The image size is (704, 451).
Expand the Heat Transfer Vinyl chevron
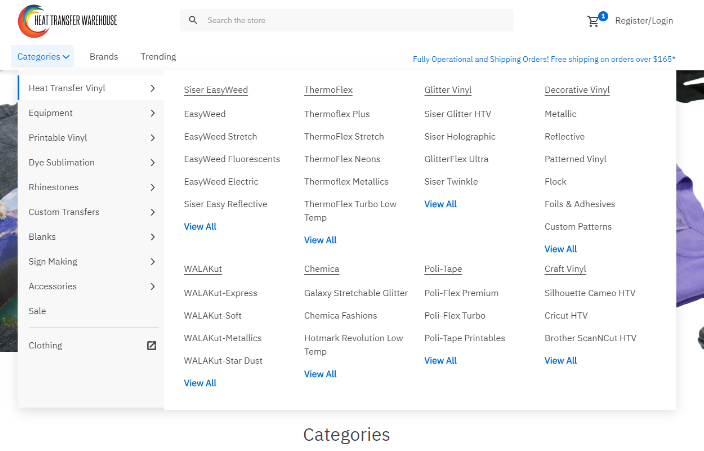153,88
